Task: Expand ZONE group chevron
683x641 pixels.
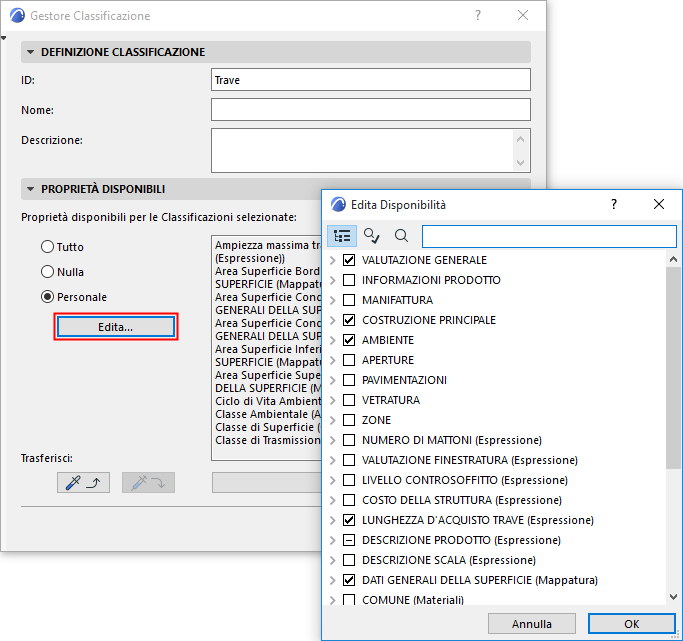Action: tap(333, 421)
